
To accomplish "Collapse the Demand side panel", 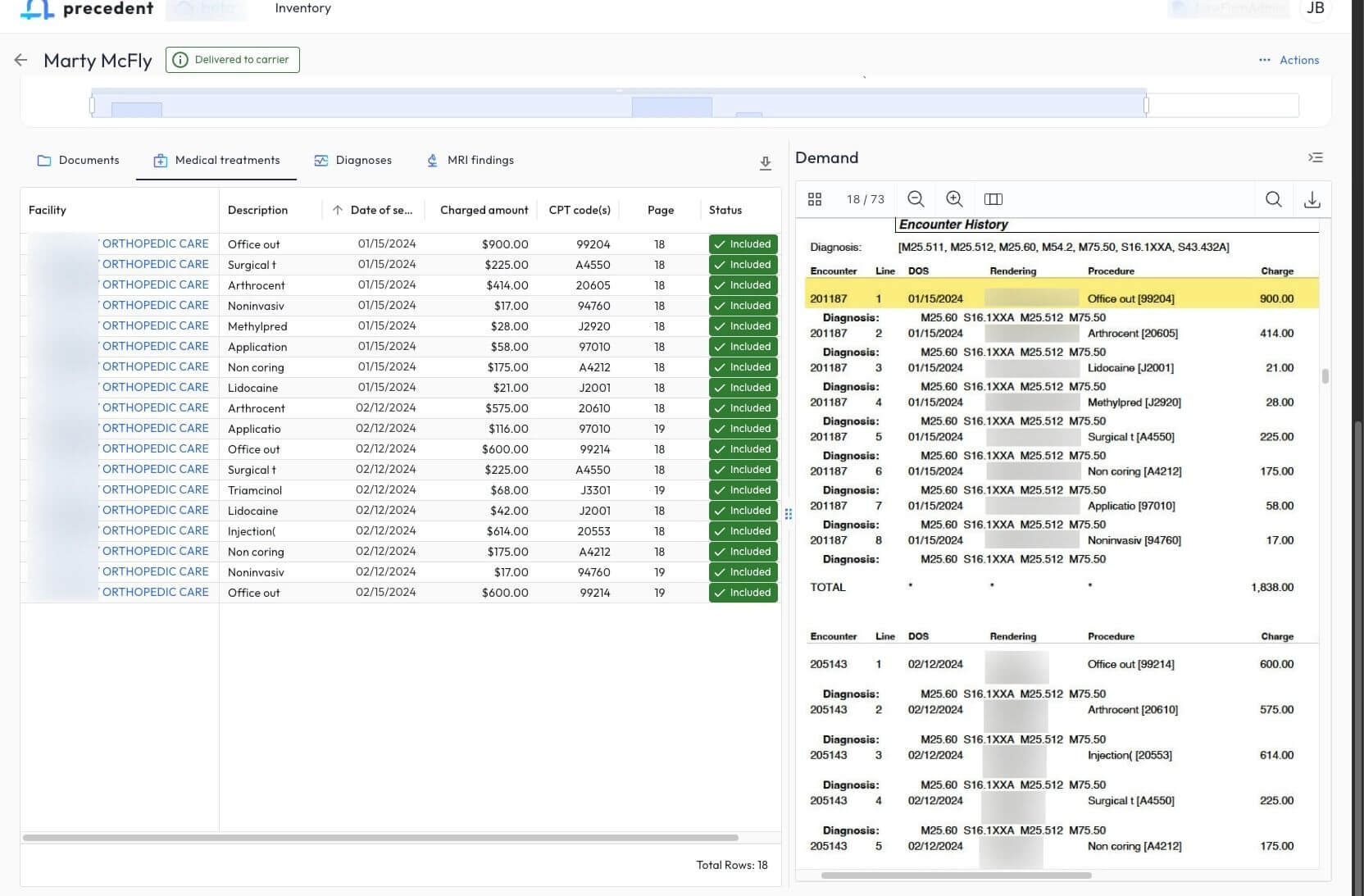I will pos(1315,157).
